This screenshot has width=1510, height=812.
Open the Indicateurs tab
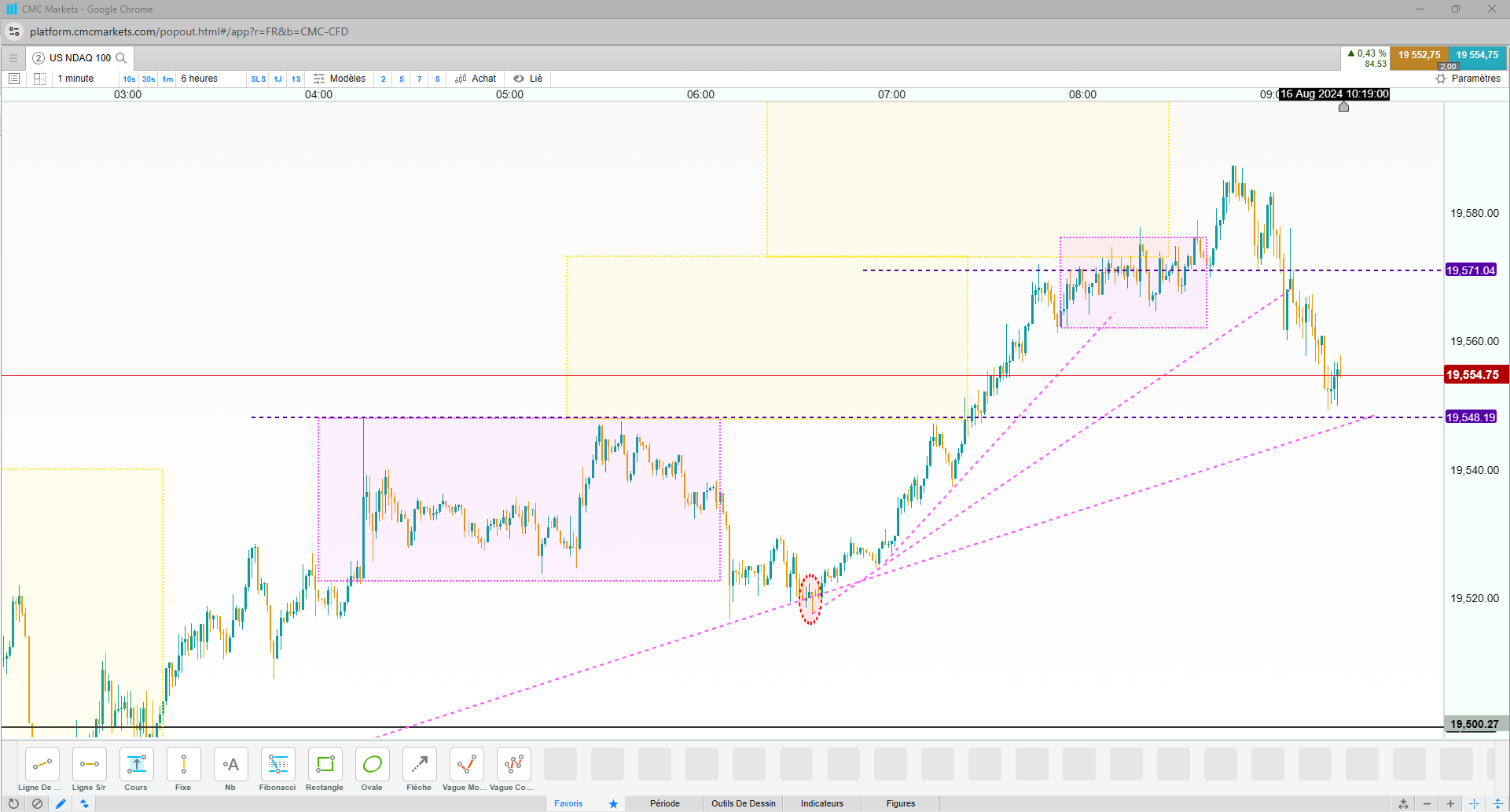822,803
